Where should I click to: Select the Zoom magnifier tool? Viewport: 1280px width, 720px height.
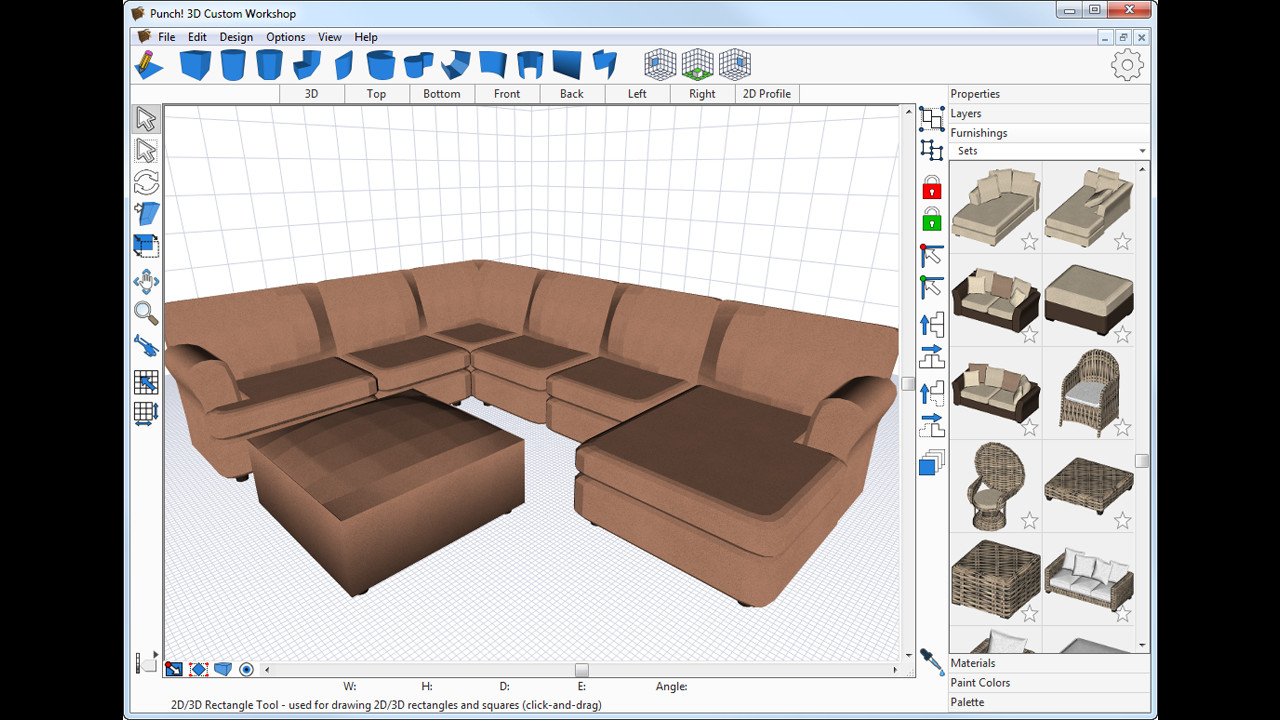[145, 313]
